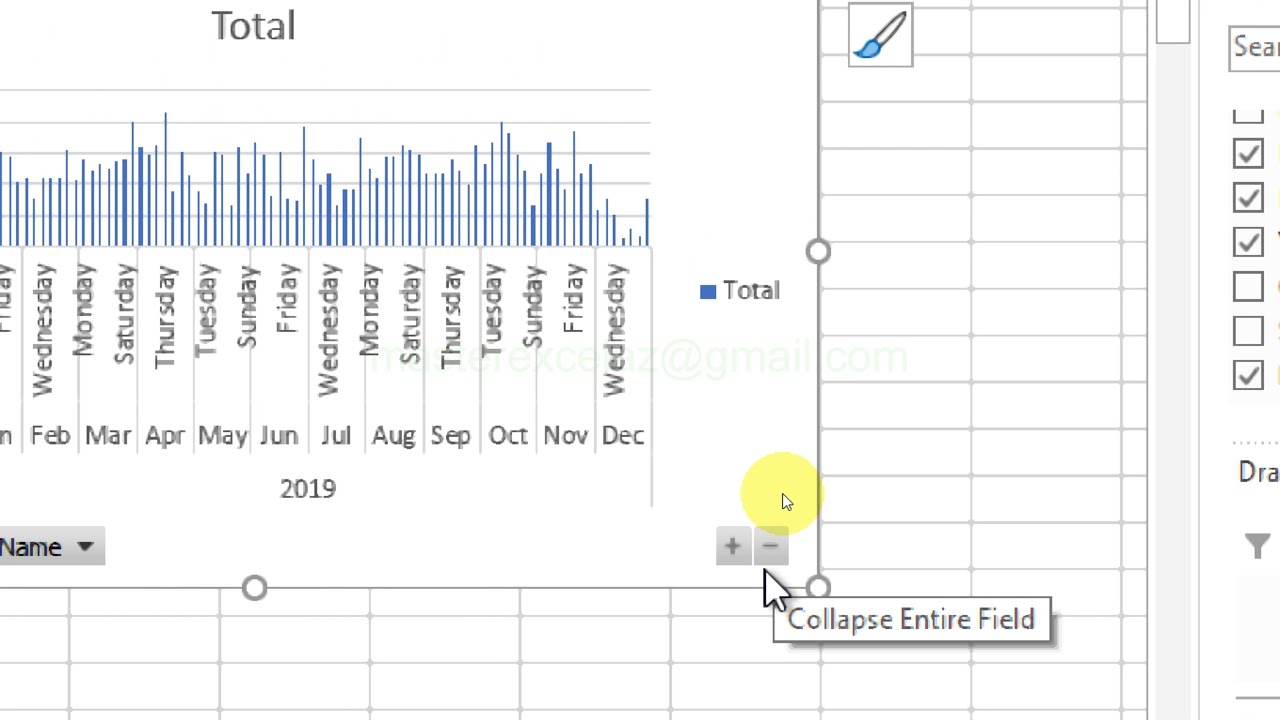Click the Thursday label above Sep

coord(453,317)
